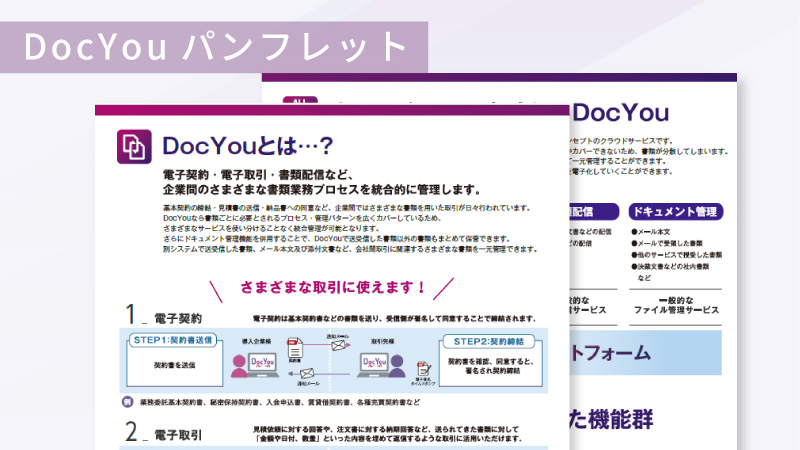The image size is (800, 450).
Task: Click the red PDF contract document icon
Action: pyautogui.click(x=294, y=349)
